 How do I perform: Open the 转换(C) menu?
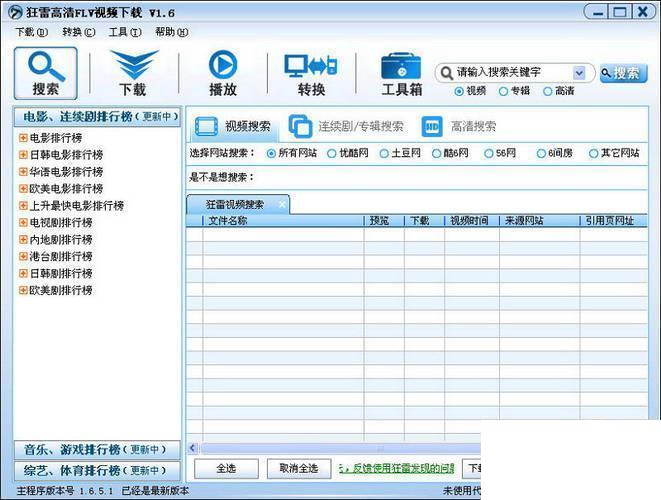(78, 32)
